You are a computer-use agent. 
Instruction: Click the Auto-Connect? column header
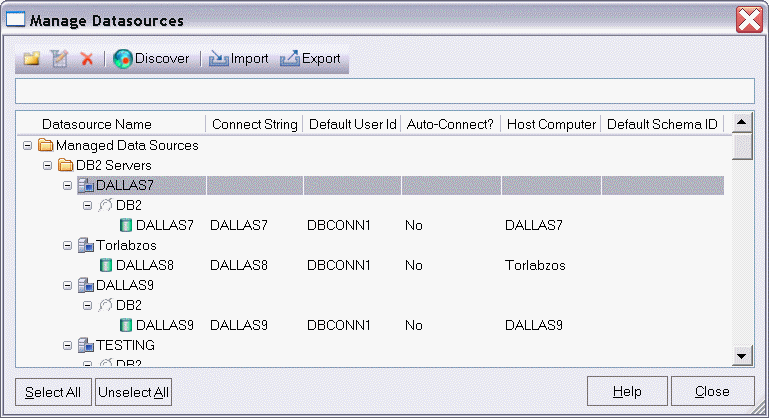pos(450,124)
